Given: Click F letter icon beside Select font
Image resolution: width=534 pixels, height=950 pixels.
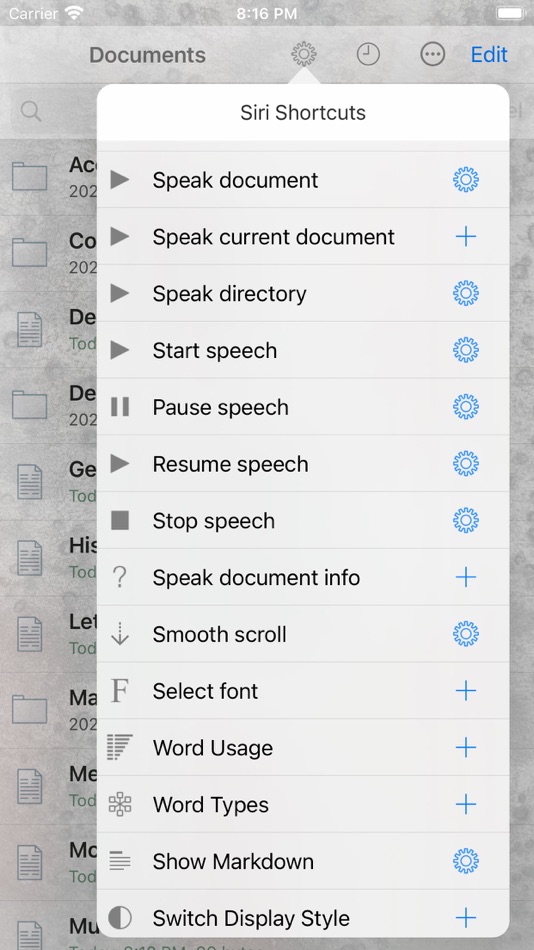Looking at the screenshot, I should pos(120,691).
